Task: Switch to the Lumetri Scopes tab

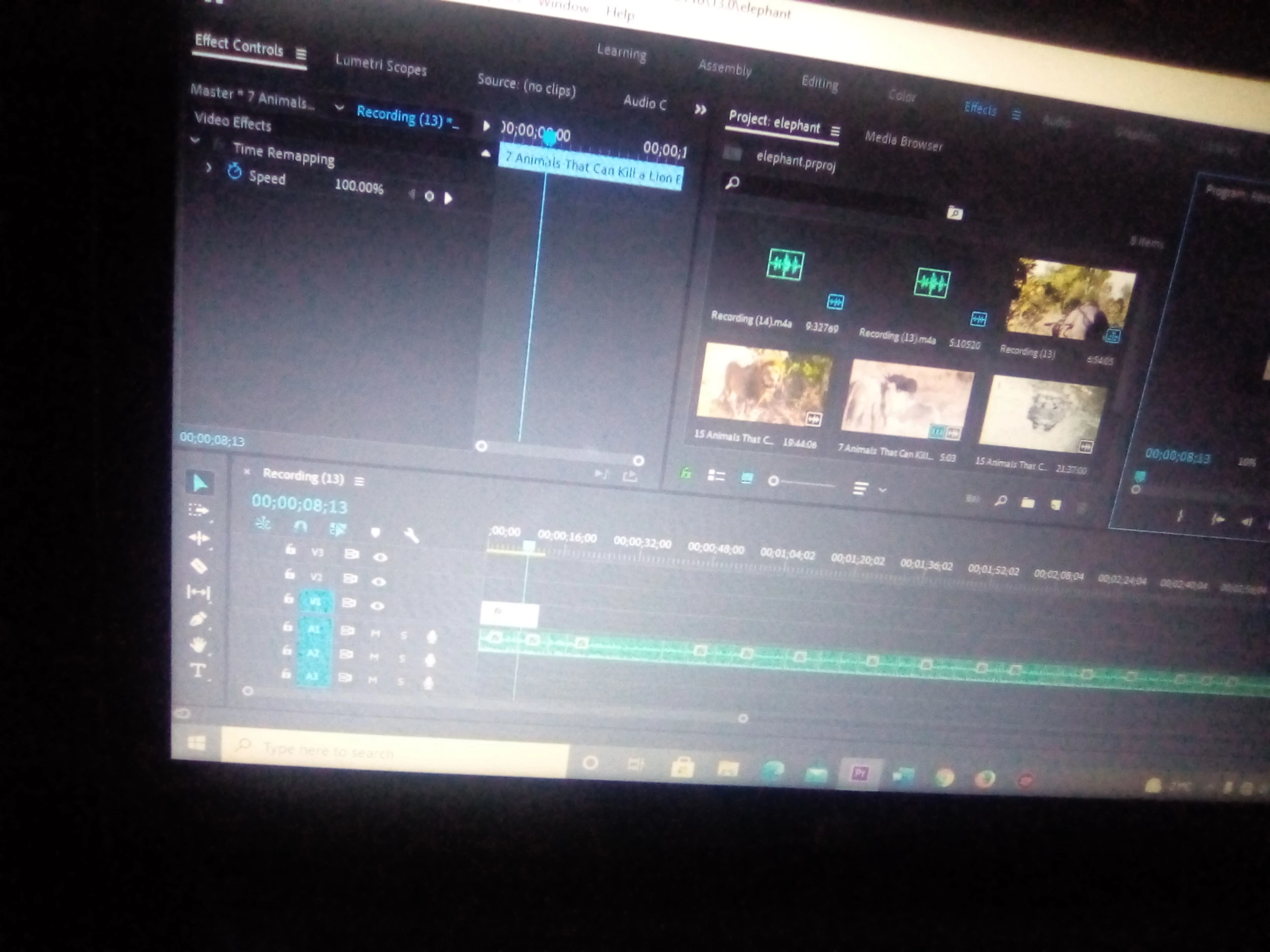Action: pyautogui.click(x=381, y=65)
